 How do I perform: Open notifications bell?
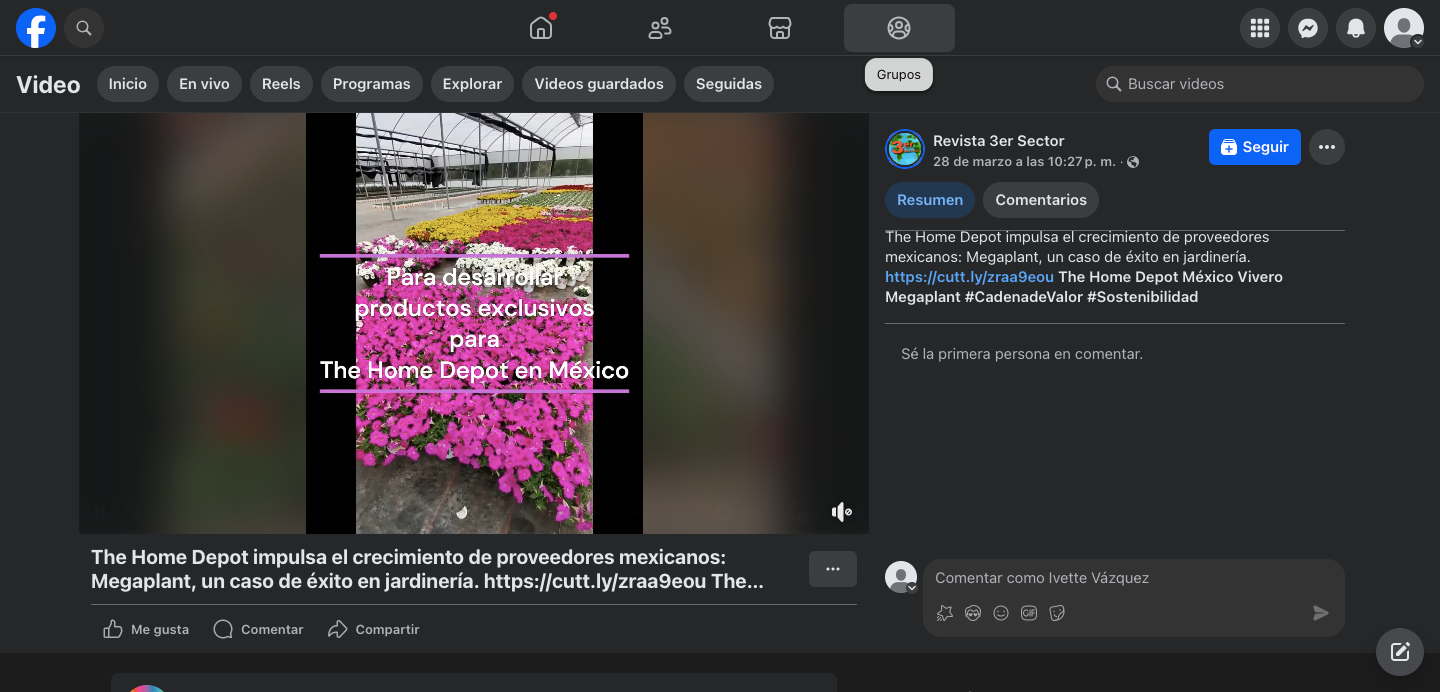point(1356,28)
